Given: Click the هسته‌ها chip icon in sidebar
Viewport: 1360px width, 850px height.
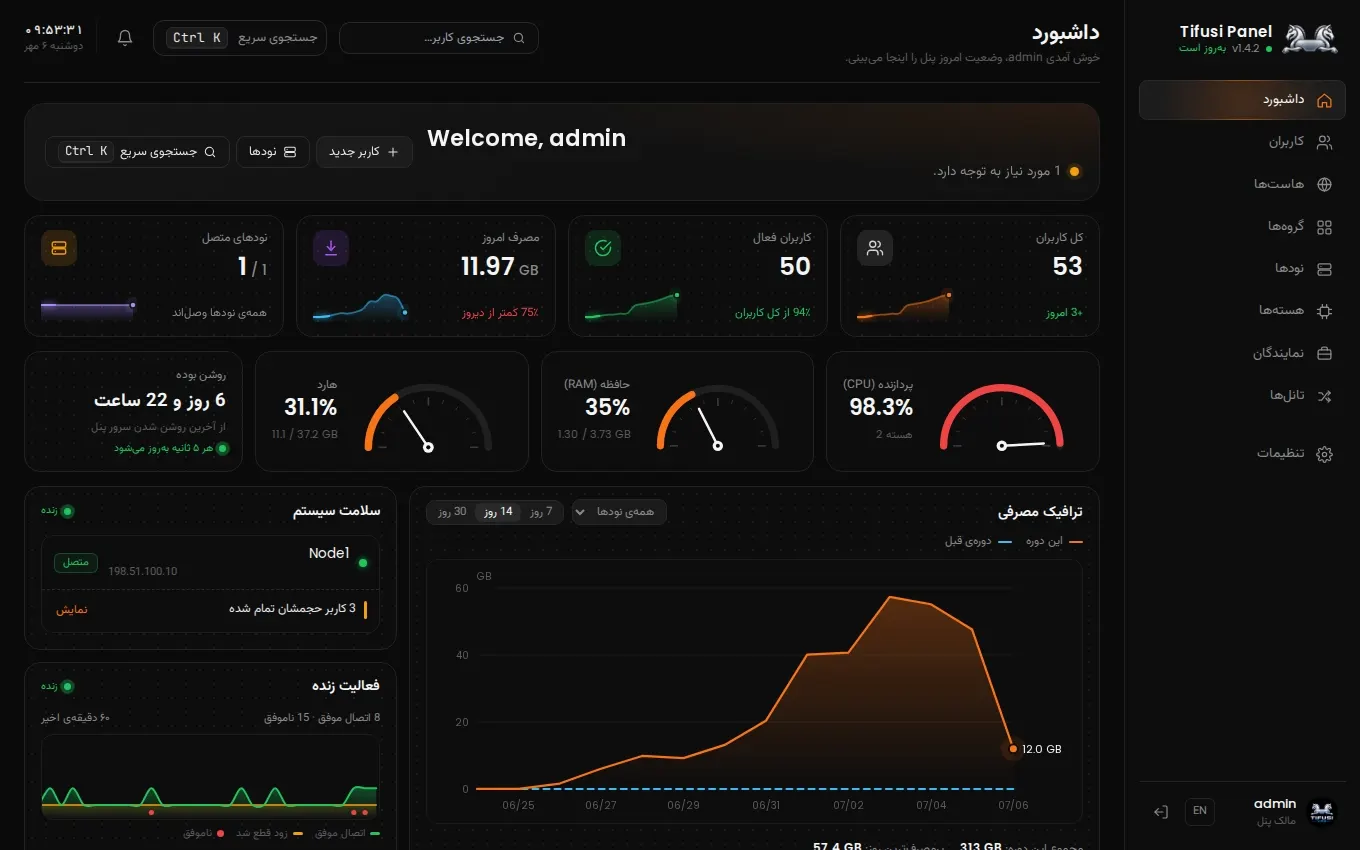Looking at the screenshot, I should (1324, 311).
